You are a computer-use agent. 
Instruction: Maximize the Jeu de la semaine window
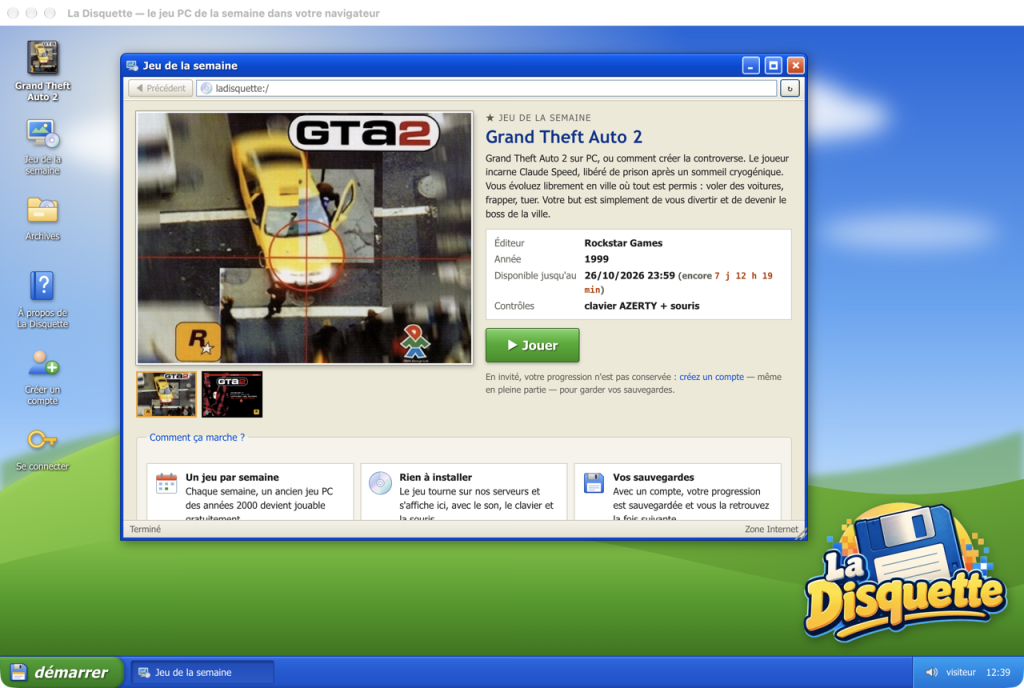click(773, 65)
